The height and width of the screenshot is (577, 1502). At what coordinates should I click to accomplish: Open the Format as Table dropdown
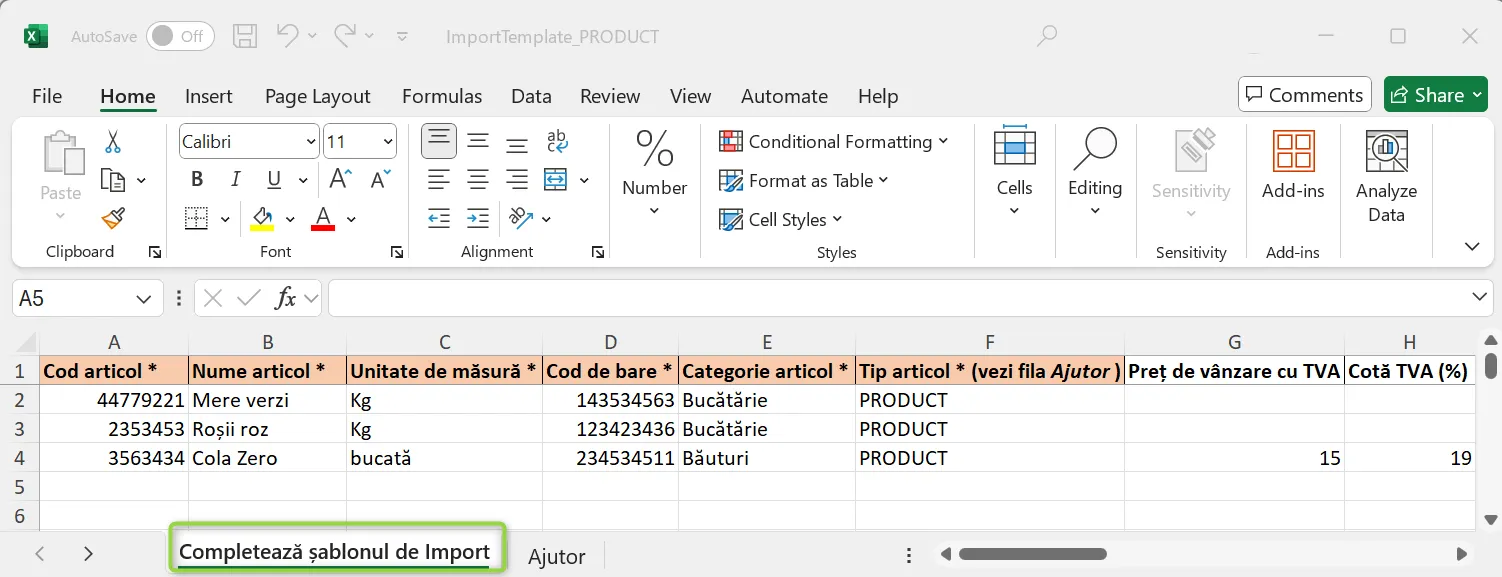pos(804,180)
